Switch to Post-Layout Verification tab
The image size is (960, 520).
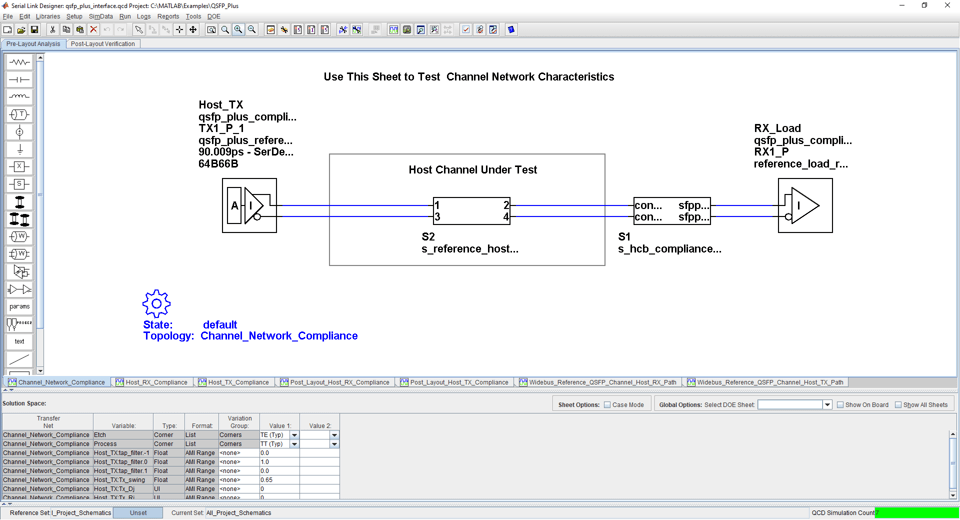click(103, 44)
